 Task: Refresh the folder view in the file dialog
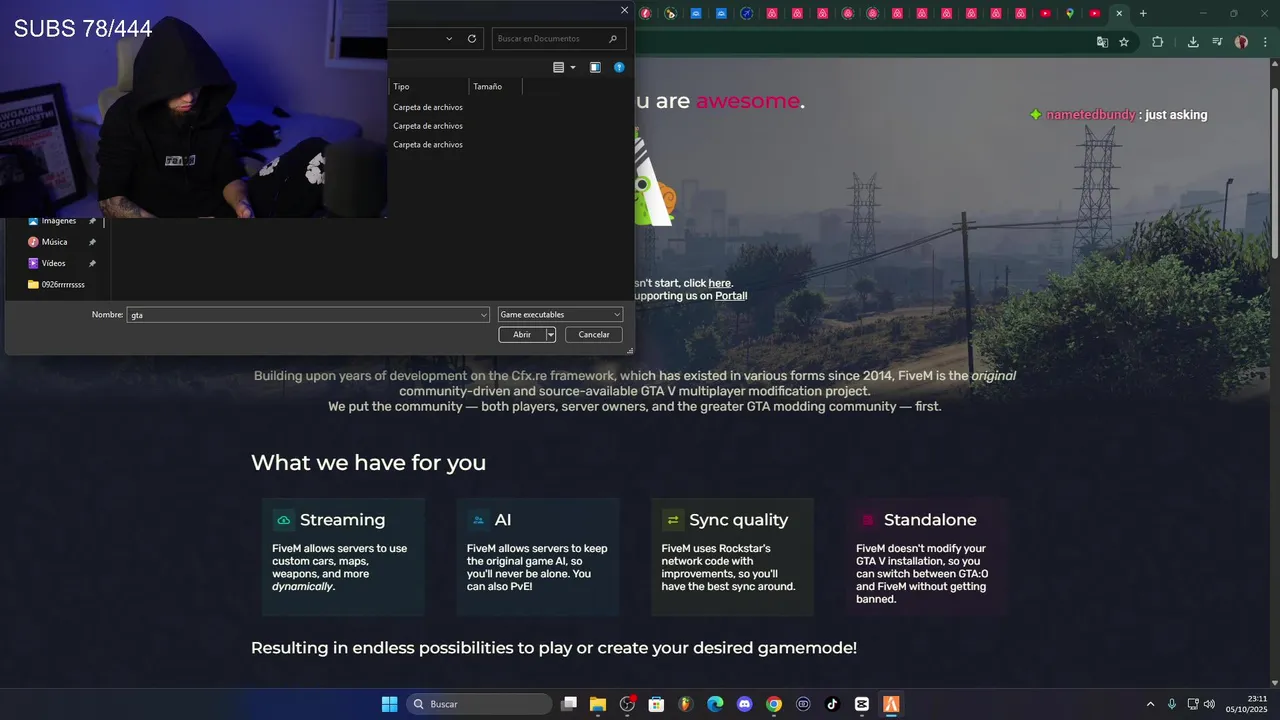point(472,39)
